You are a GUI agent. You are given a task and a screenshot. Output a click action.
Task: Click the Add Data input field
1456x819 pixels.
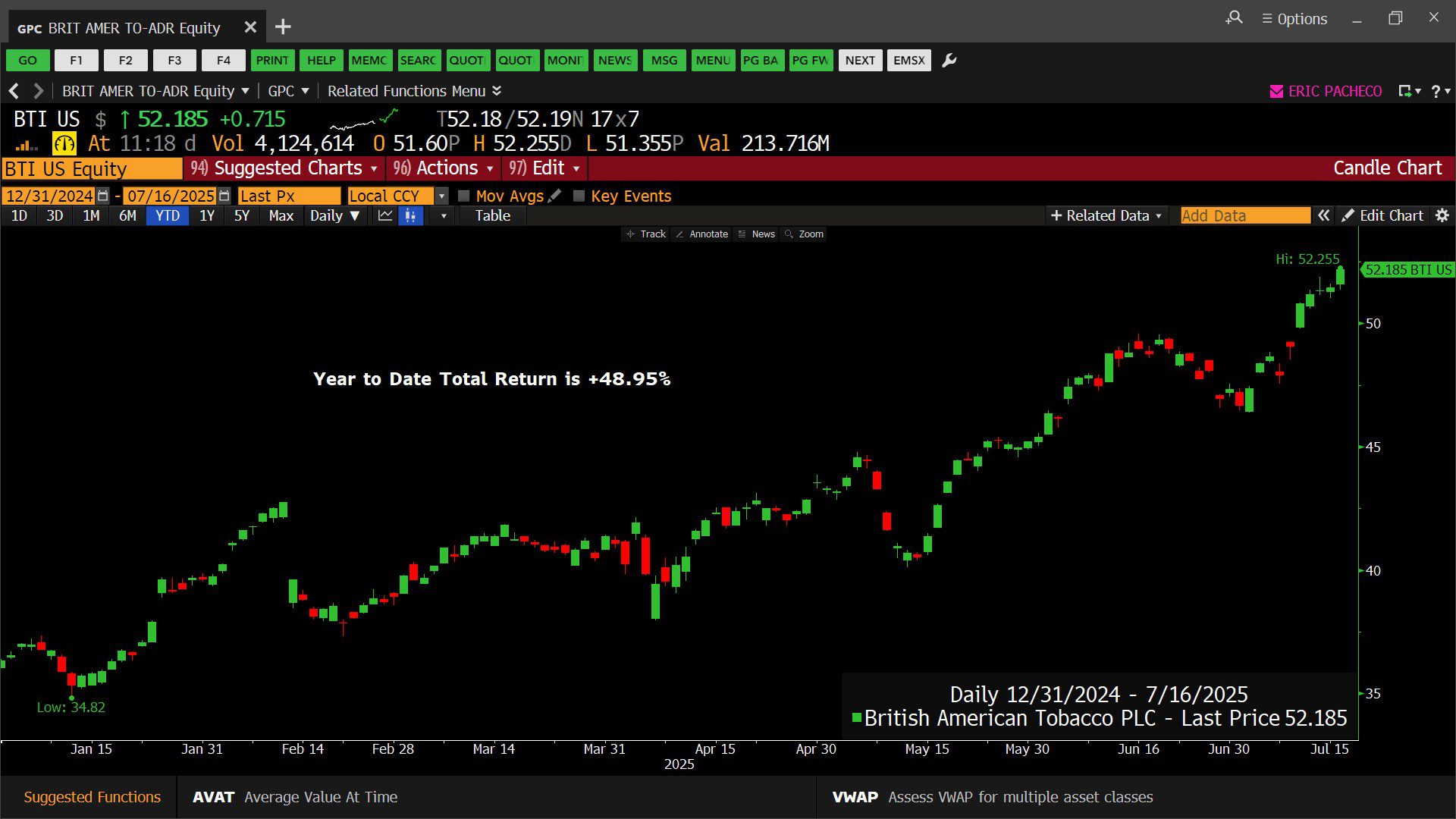1245,216
